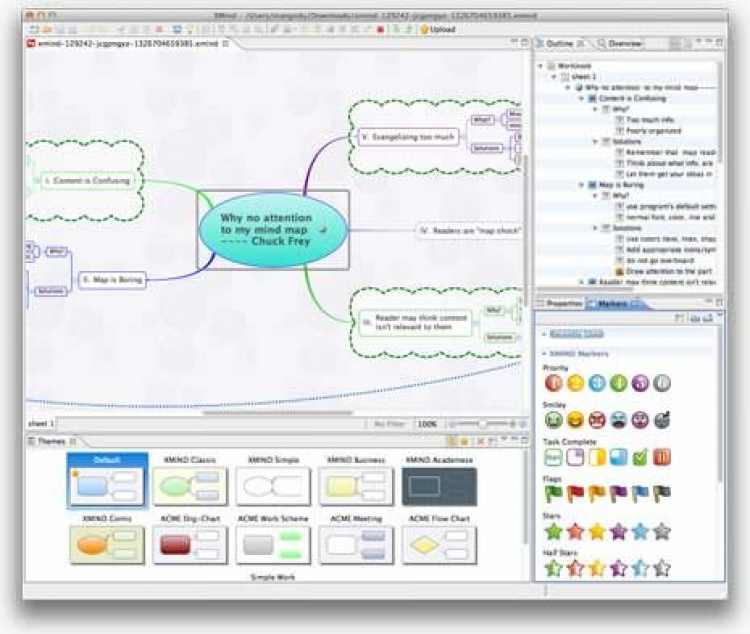This screenshot has width=750, height=634.
Task: Add the yellow laughing smiley marker
Action: click(x=575, y=420)
